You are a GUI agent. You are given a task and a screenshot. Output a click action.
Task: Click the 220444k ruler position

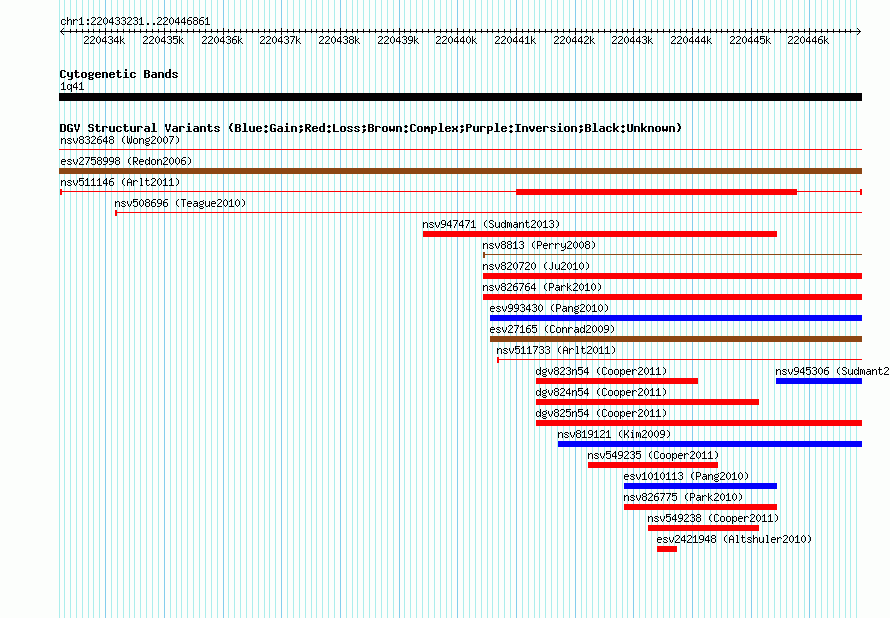[x=691, y=40]
